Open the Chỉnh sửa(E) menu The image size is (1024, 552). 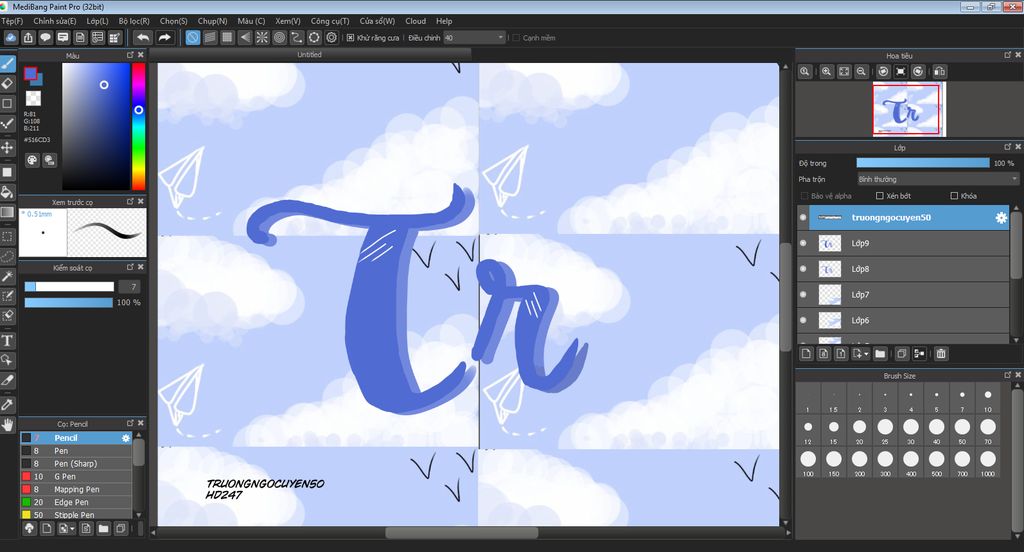(x=55, y=21)
